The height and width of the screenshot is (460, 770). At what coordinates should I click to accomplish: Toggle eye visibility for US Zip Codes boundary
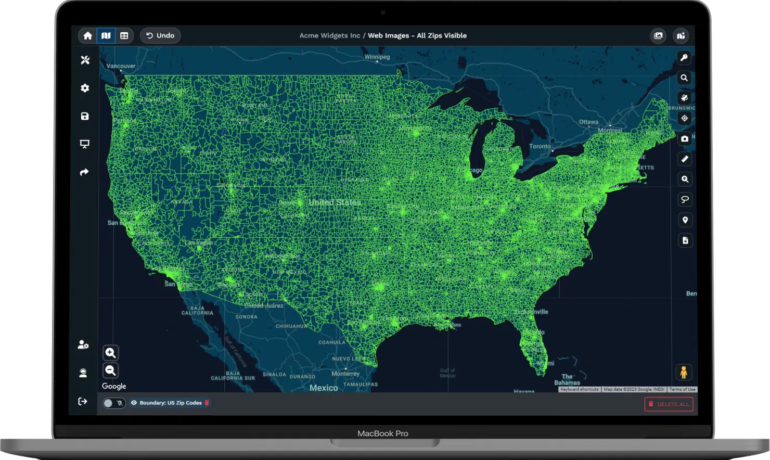(x=134, y=403)
